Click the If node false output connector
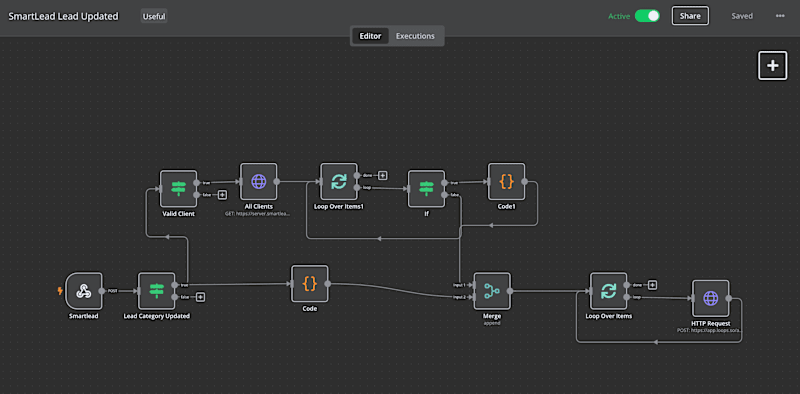Image resolution: width=800 pixels, height=394 pixels. pyautogui.click(x=444, y=194)
